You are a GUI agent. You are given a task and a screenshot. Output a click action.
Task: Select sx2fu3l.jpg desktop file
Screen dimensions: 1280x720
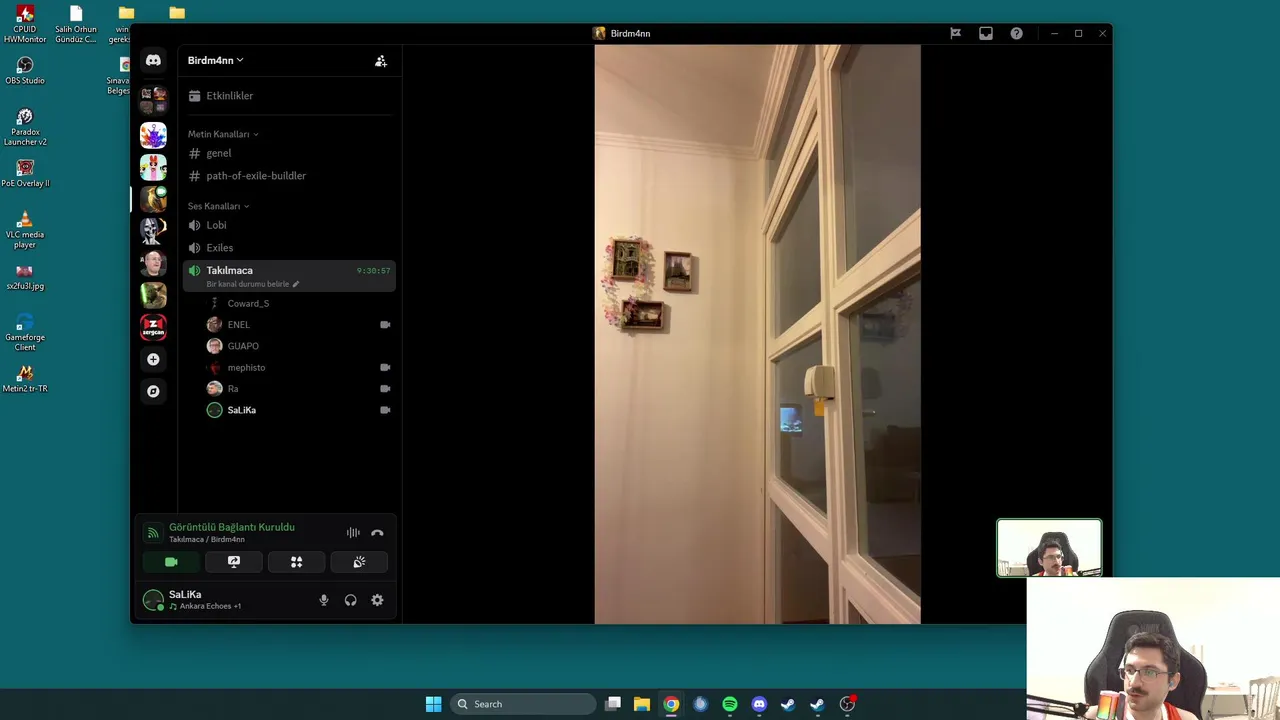[x=25, y=276]
